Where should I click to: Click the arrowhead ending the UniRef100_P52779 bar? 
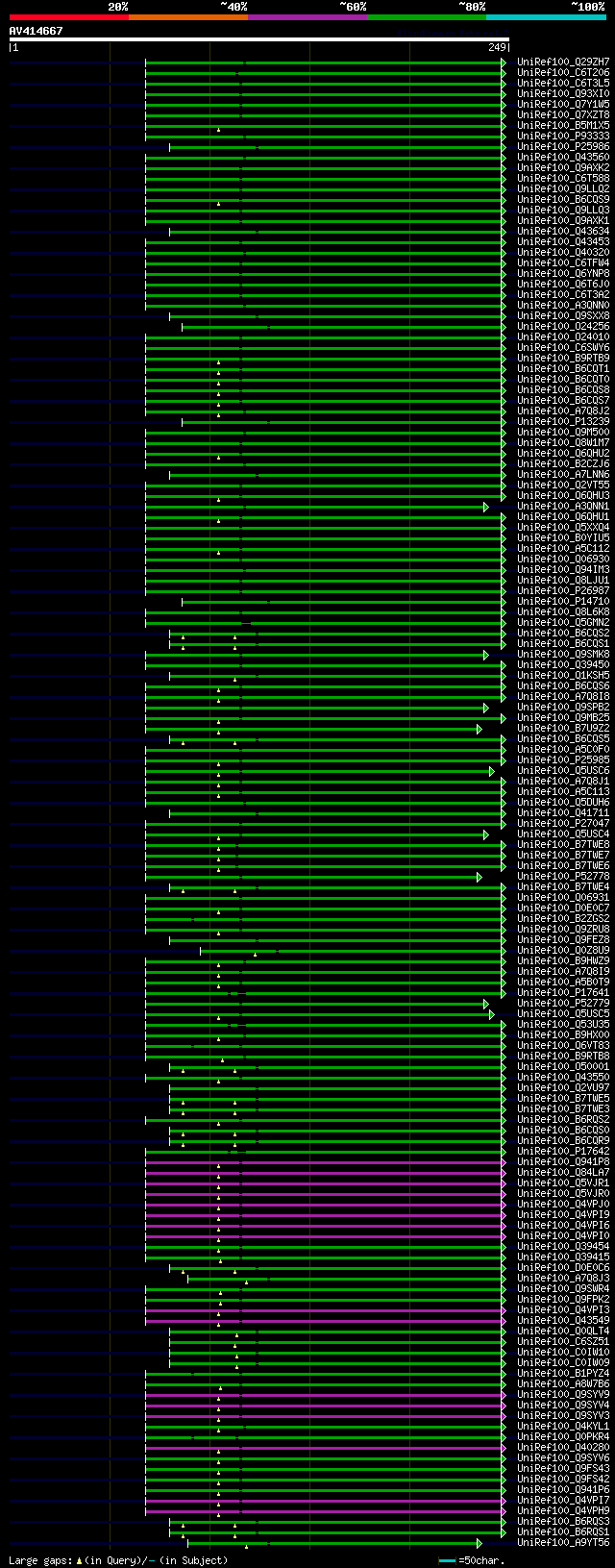click(x=486, y=1004)
